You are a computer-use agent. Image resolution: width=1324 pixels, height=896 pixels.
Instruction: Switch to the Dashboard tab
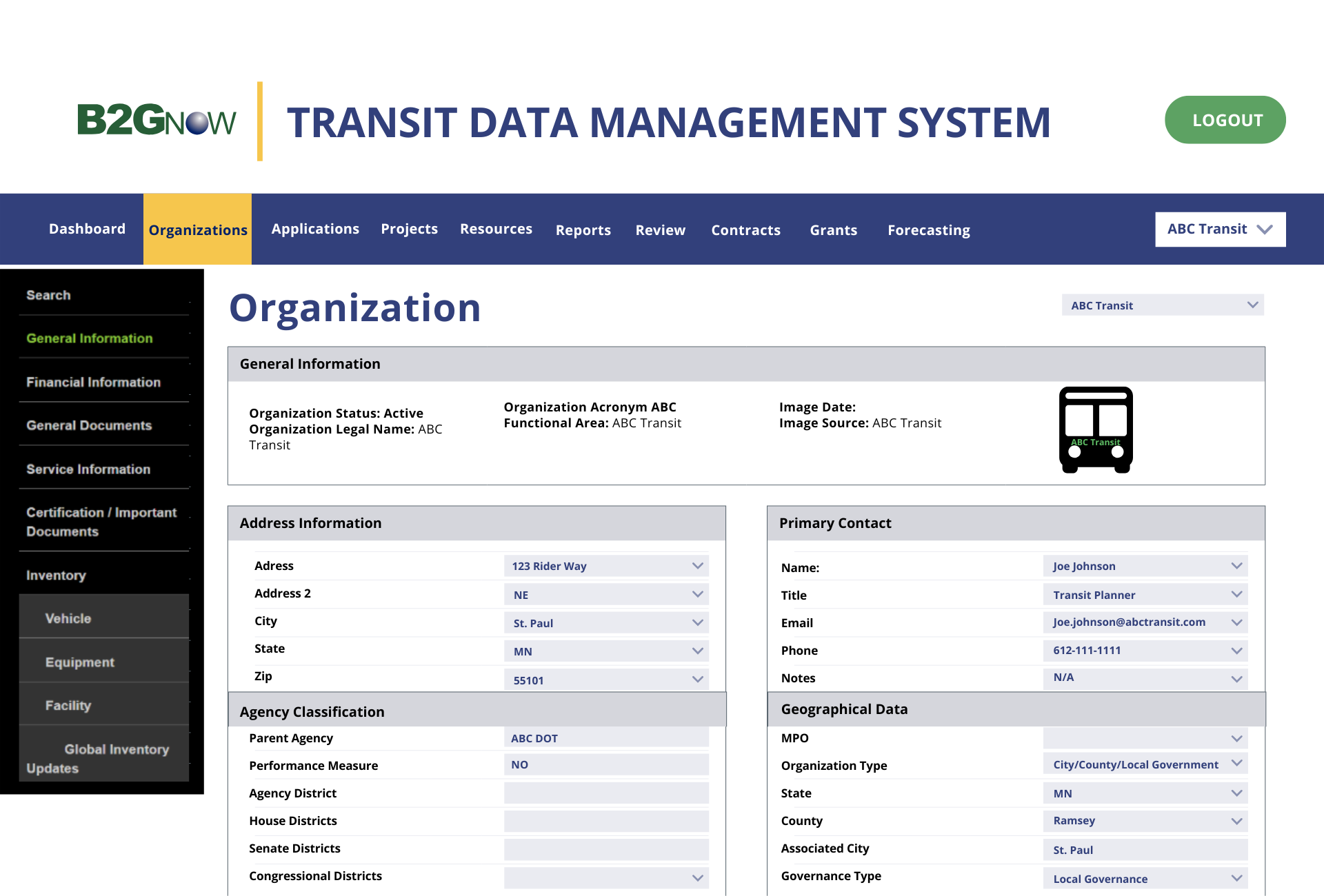click(x=87, y=229)
